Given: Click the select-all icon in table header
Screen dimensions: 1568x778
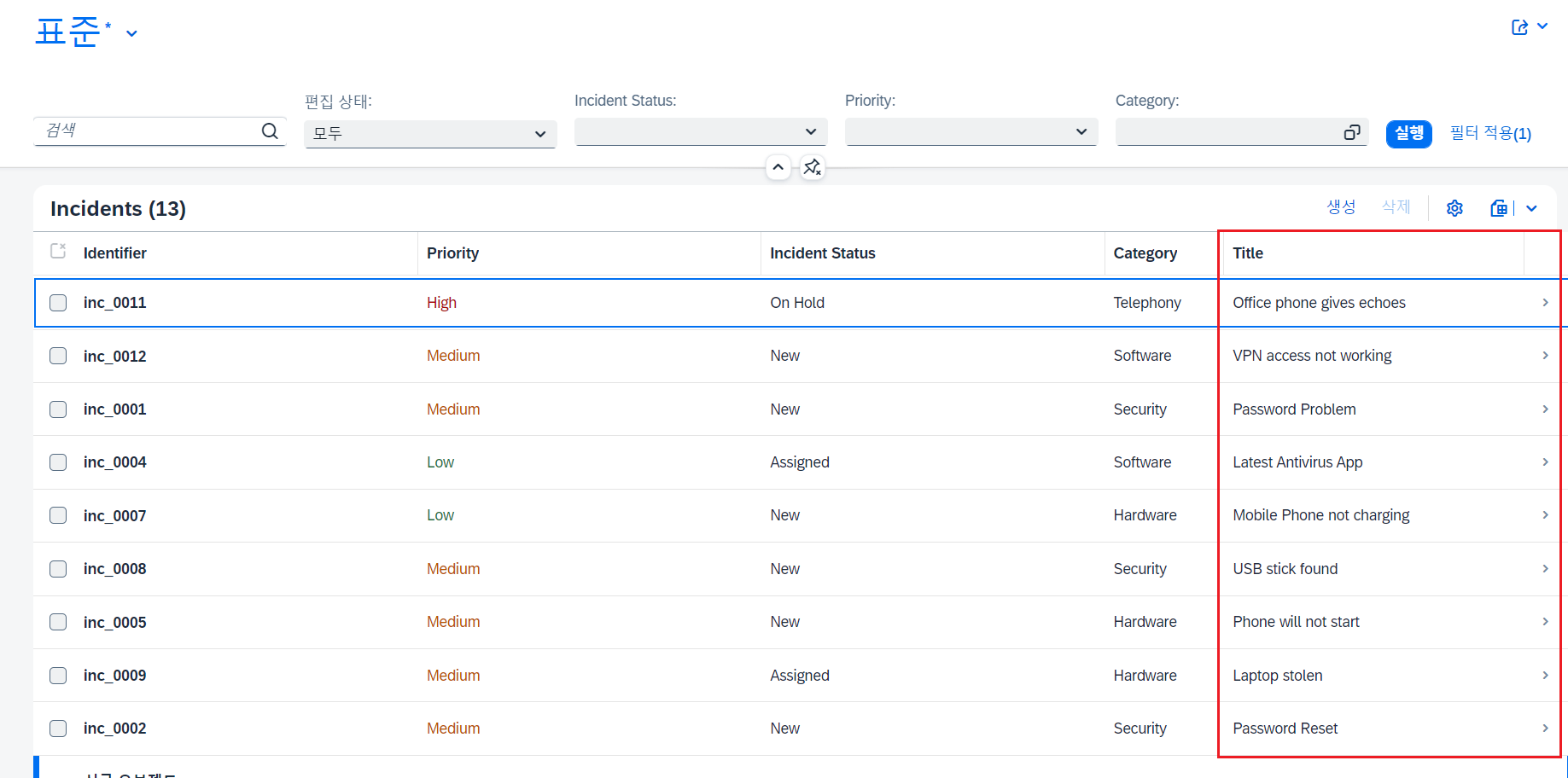Looking at the screenshot, I should (58, 251).
